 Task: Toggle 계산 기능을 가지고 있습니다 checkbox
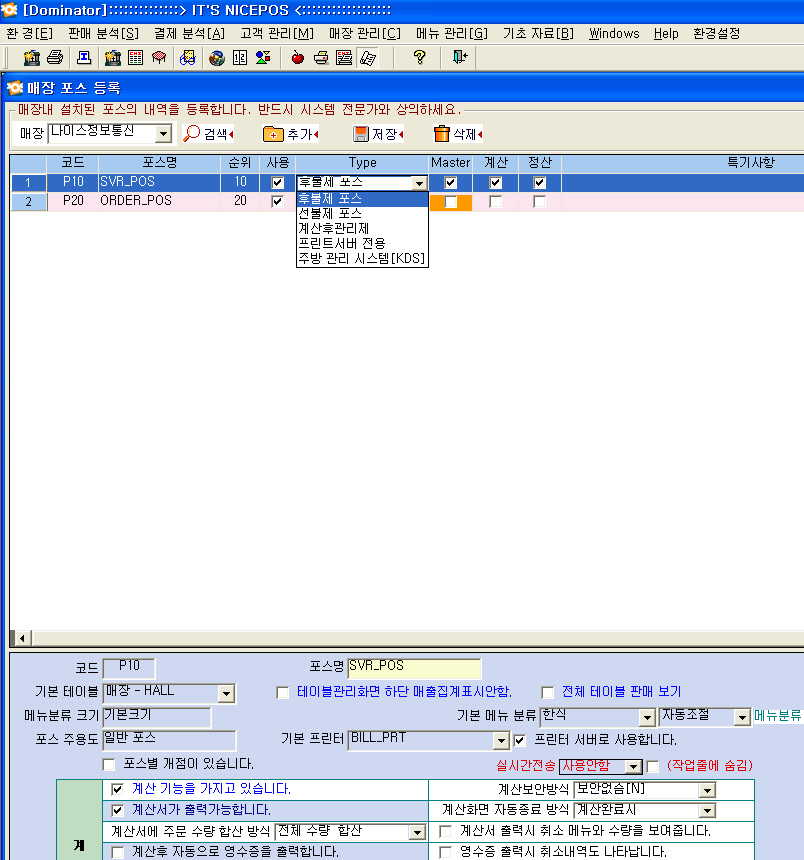click(x=117, y=789)
